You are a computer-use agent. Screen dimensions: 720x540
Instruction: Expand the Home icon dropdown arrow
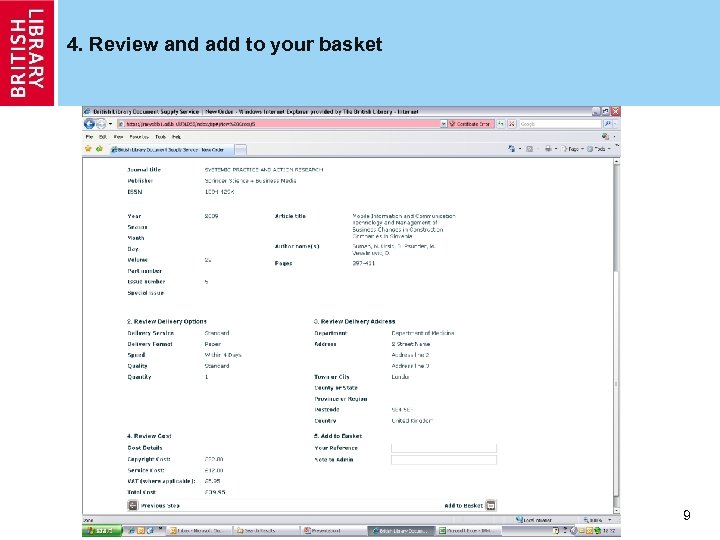coord(520,149)
